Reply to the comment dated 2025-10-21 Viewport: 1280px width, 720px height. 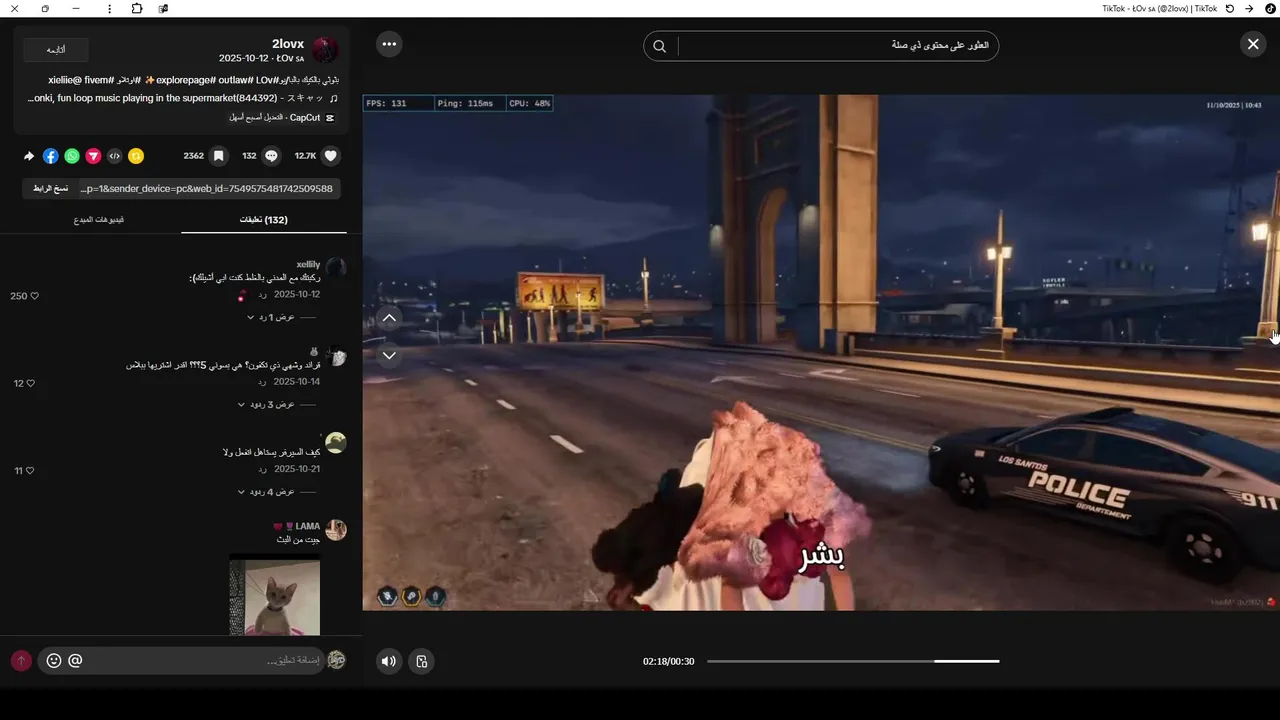(x=263, y=469)
